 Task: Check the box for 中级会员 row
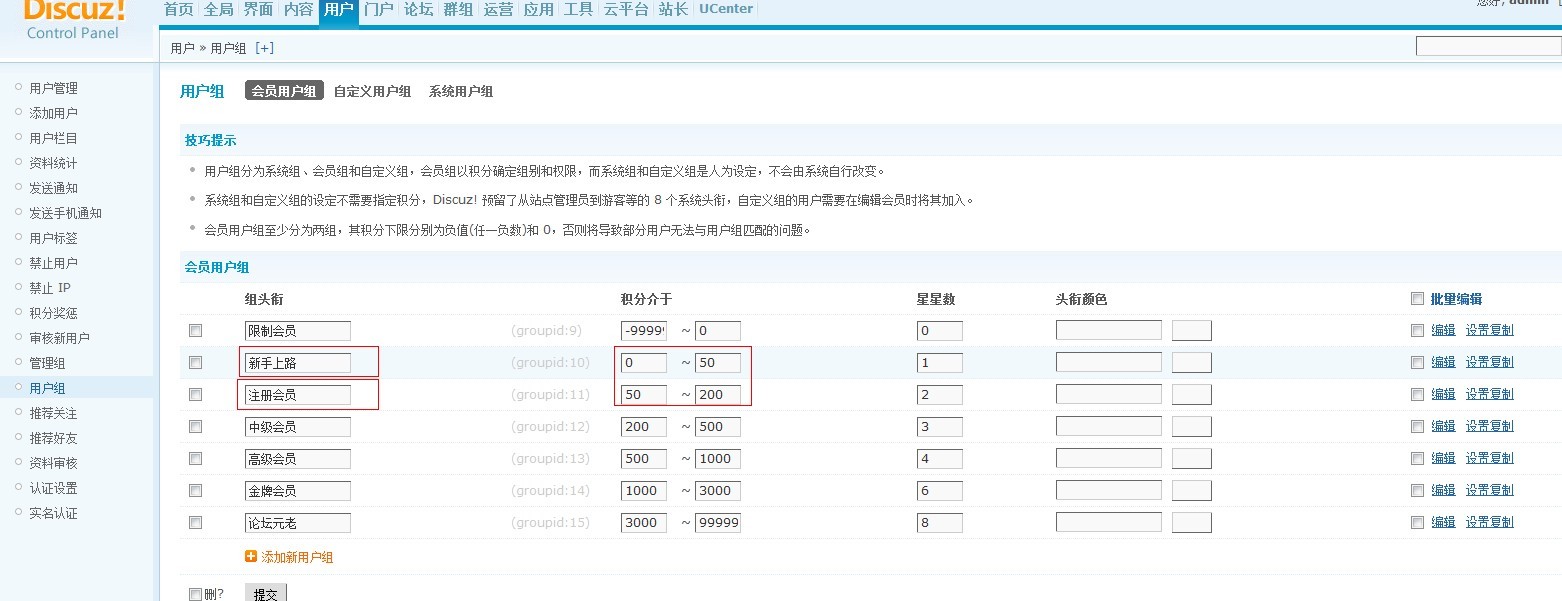[x=195, y=426]
